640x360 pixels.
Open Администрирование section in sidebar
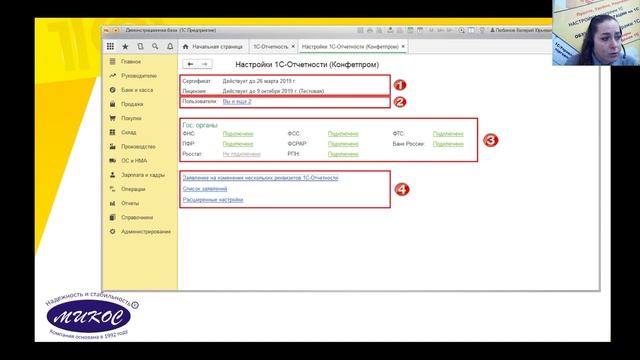point(146,231)
